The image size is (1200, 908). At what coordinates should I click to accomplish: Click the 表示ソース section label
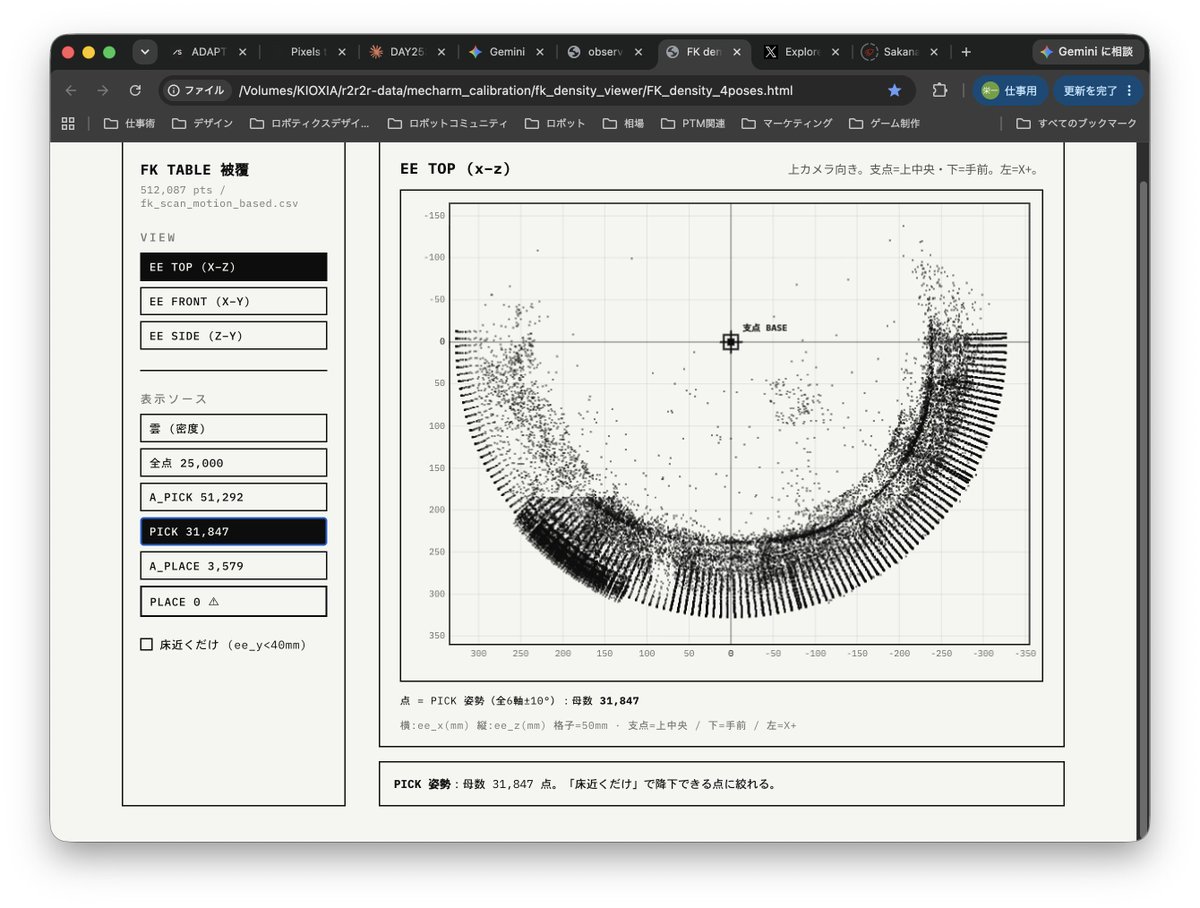[174, 399]
